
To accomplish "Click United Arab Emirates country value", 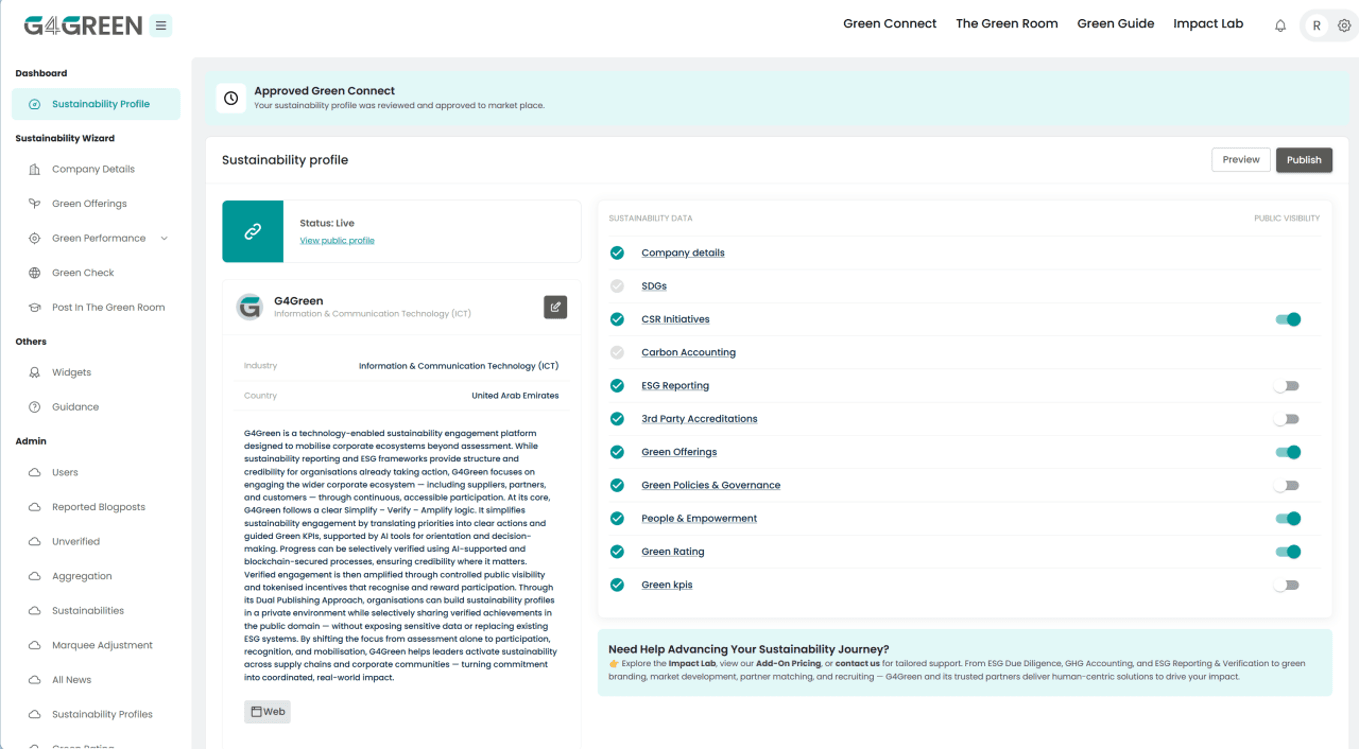I will [515, 396].
